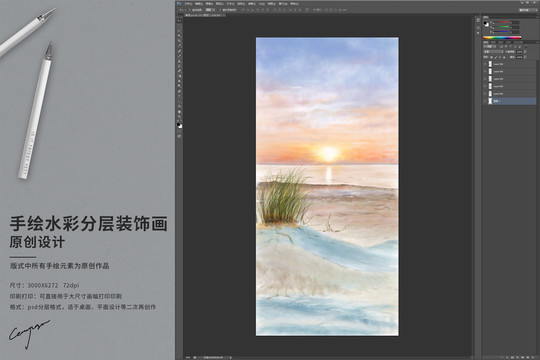The width and height of the screenshot is (540, 360).
Task: Open the collapsed History panel icon
Action: click(x=478, y=20)
